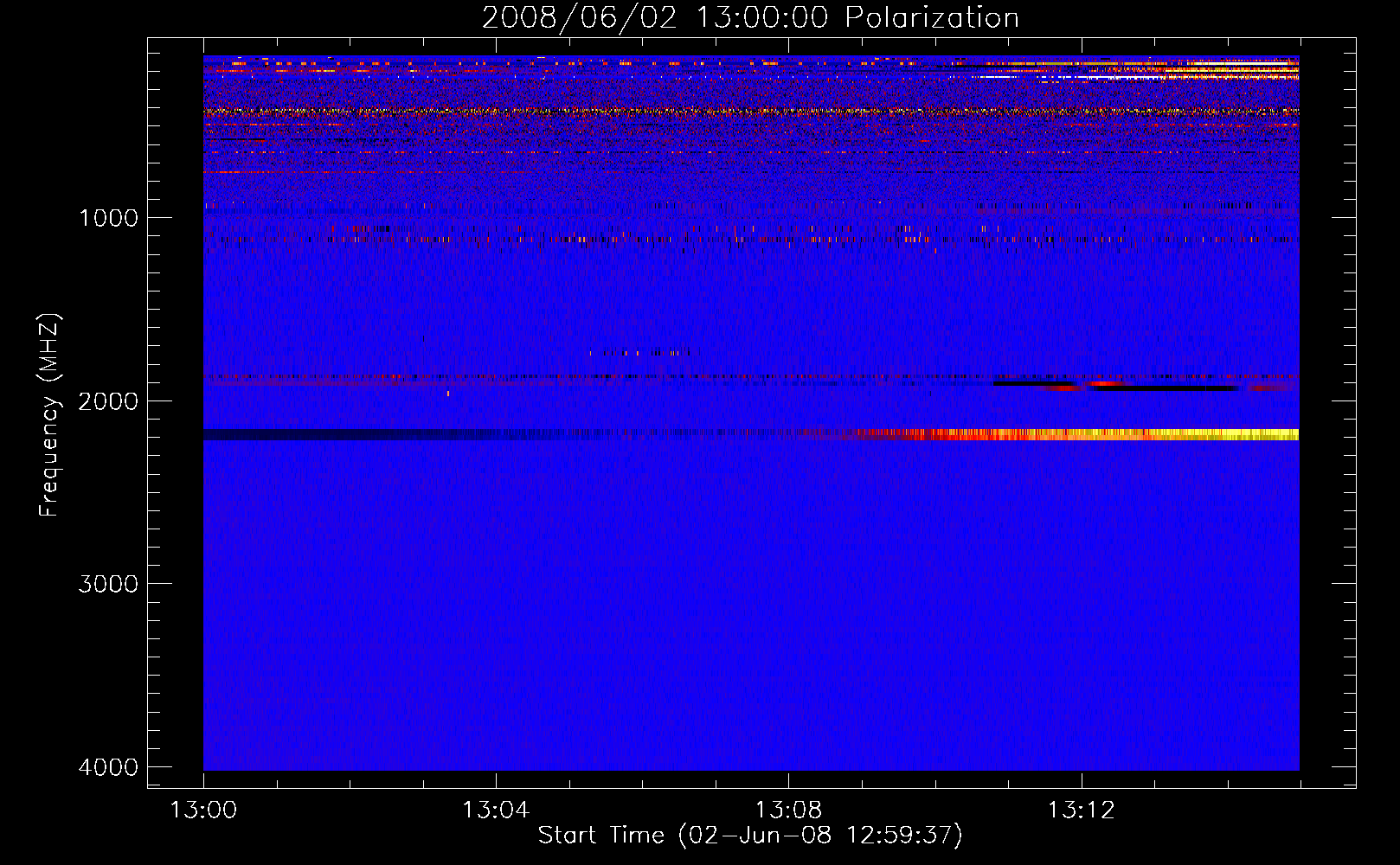Click the plot title '2008/06/02 13:00:00 Polarization'
1400x865 pixels.
coord(750,18)
